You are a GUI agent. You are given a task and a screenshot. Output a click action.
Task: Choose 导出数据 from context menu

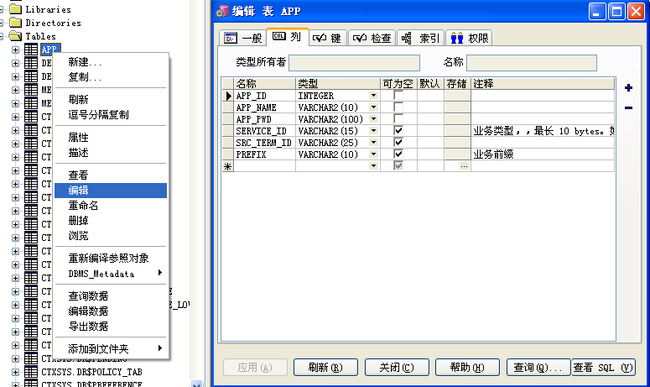coord(111,326)
